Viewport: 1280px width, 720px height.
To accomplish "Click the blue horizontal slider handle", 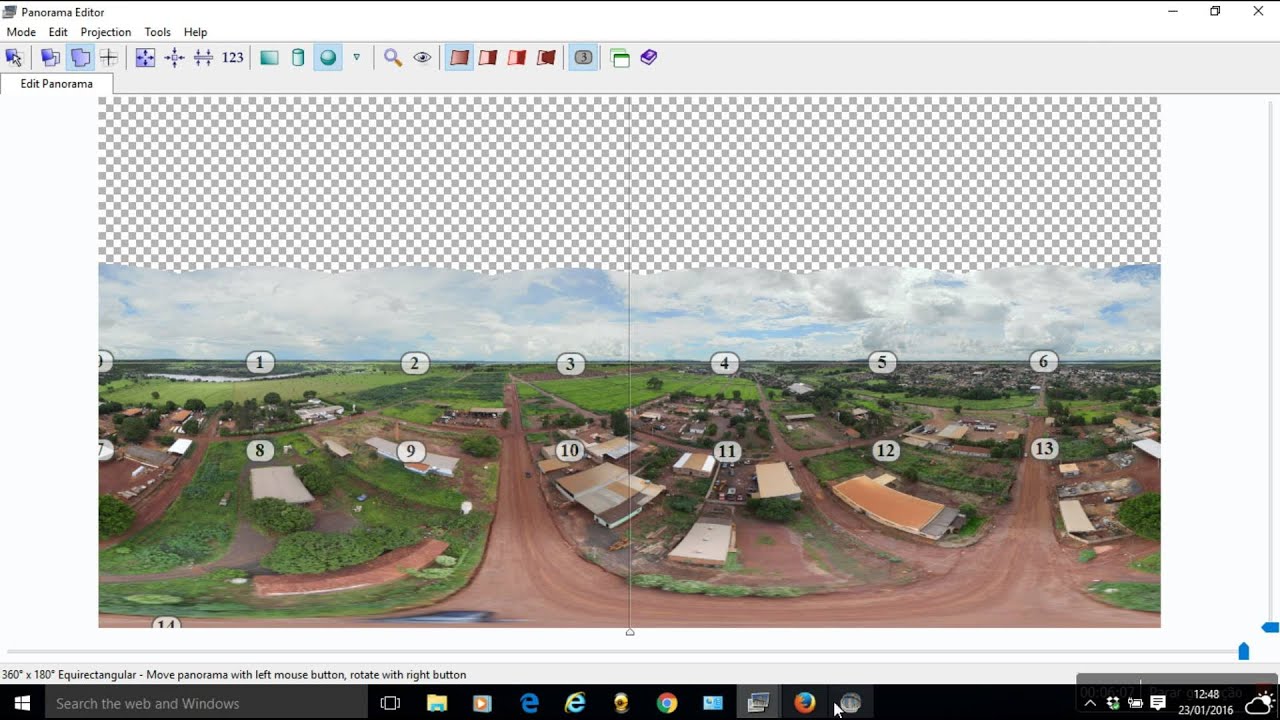I will click(x=1244, y=652).
